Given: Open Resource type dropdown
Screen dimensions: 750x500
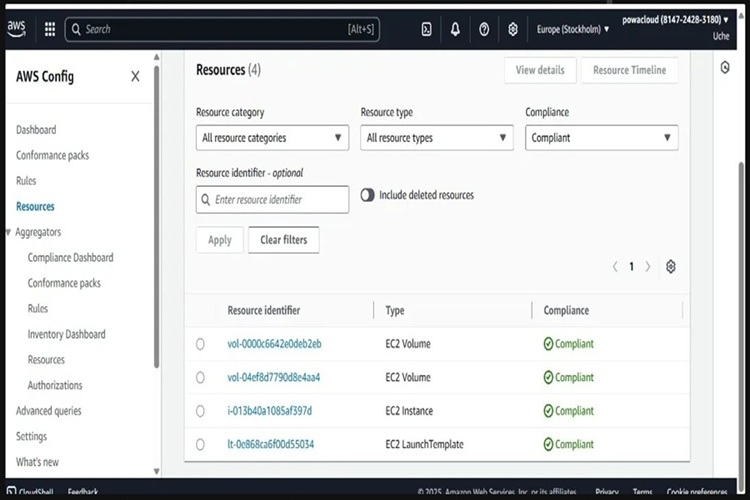Looking at the screenshot, I should [437, 138].
